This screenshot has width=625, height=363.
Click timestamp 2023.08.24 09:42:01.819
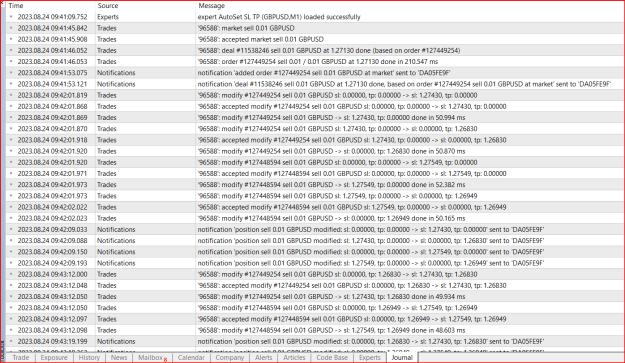pyautogui.click(x=52, y=95)
